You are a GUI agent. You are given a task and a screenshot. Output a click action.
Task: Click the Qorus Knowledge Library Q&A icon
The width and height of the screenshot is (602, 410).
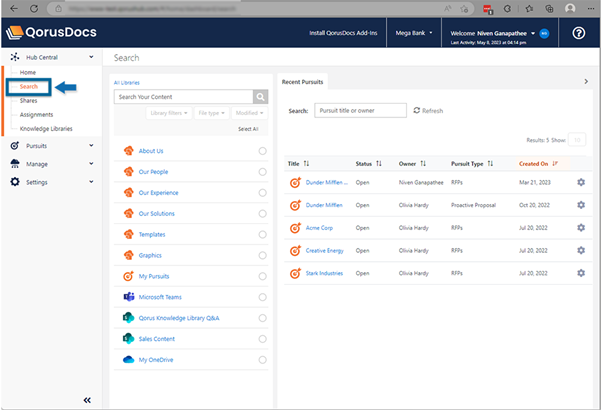(129, 318)
